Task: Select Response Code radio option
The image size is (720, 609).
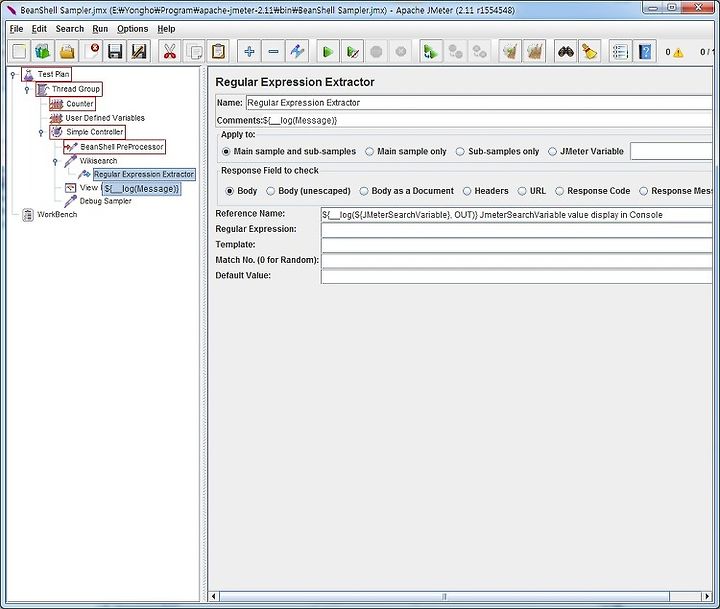Action: pyautogui.click(x=559, y=191)
